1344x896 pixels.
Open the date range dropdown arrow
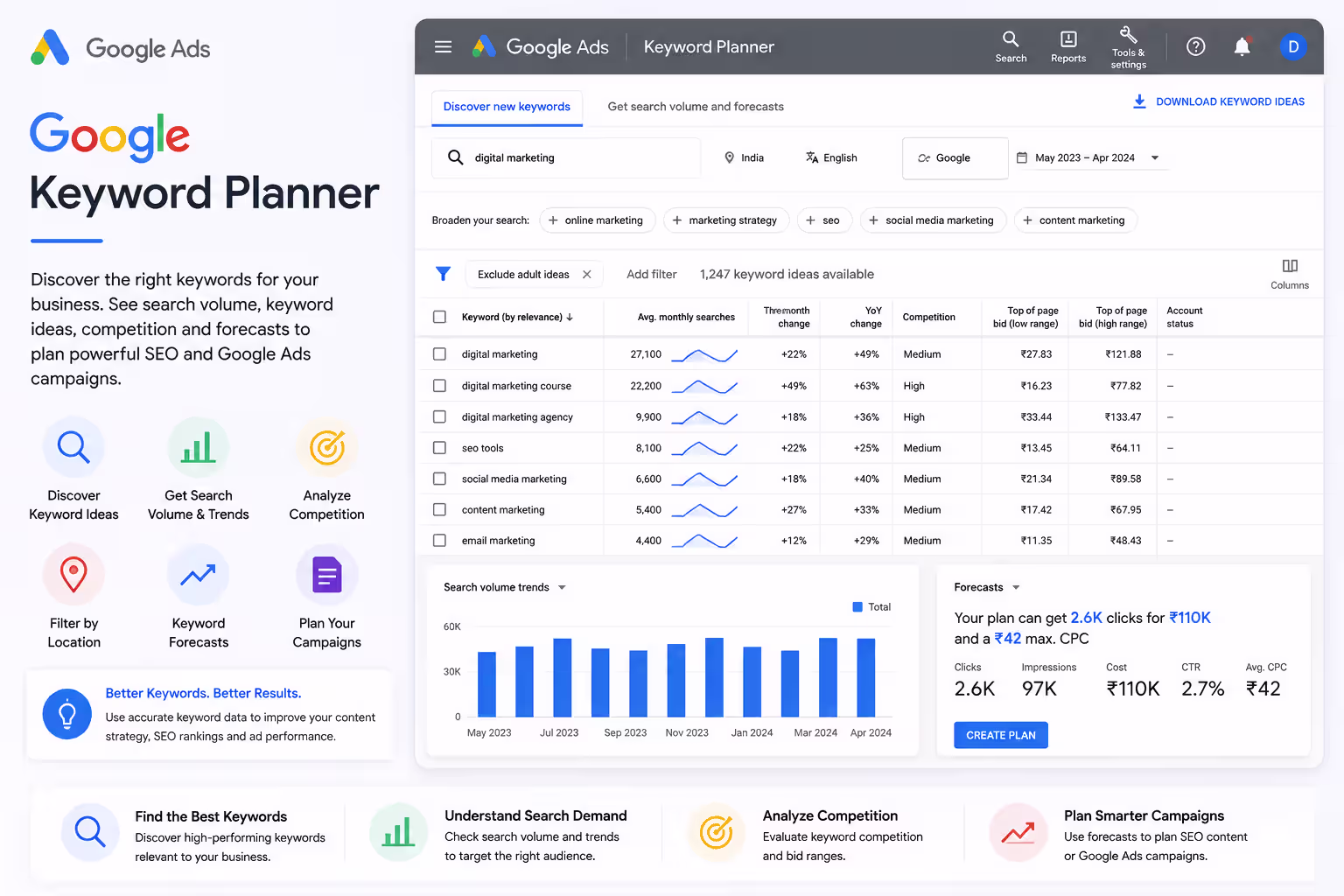pyautogui.click(x=1155, y=157)
